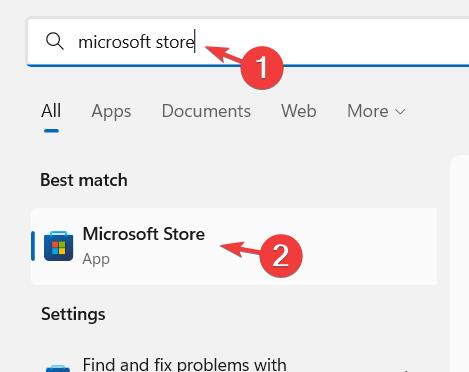Click the red annotation circle numbered 2
Viewport: 469px width, 372px height.
281,256
